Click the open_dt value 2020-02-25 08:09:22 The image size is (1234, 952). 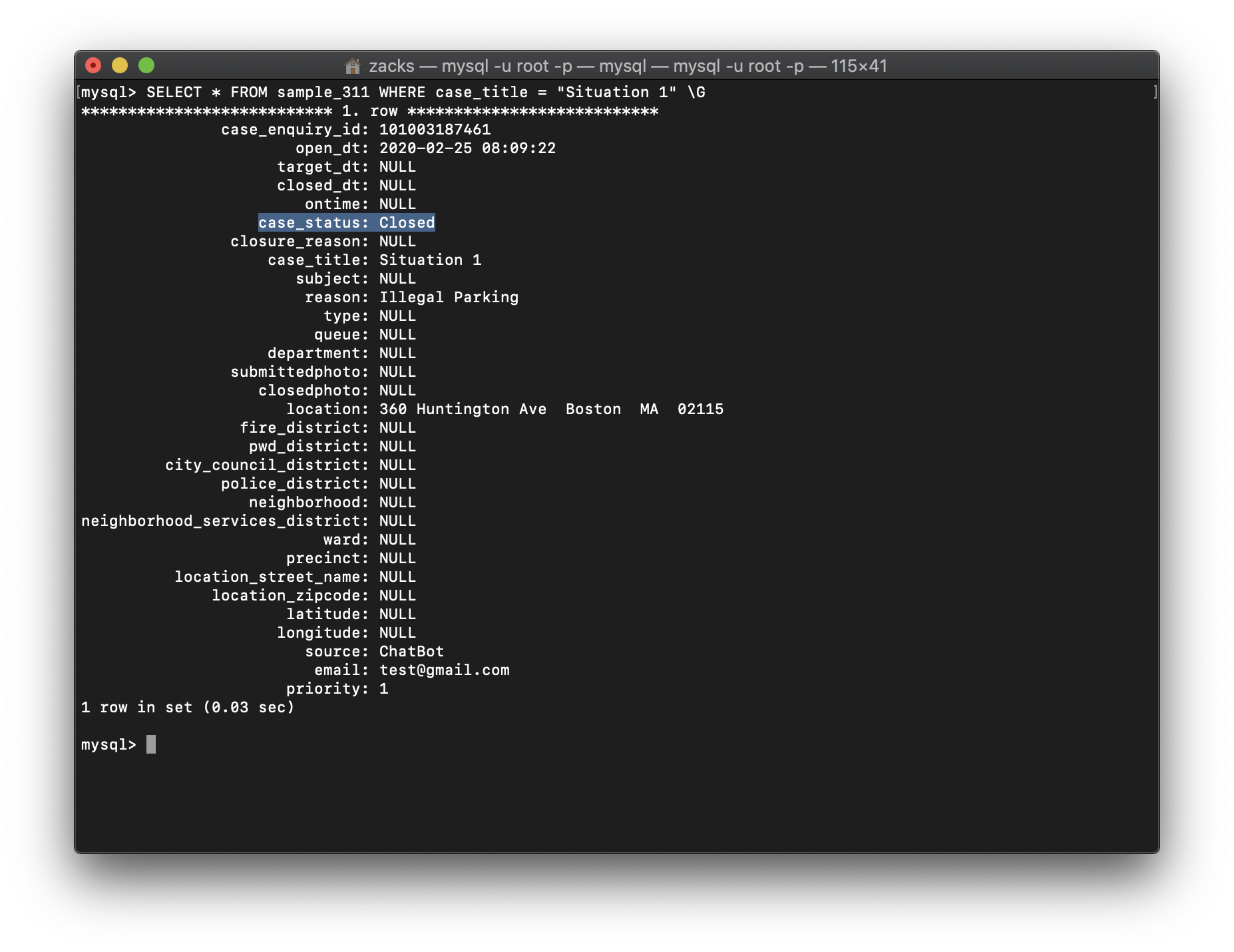467,148
